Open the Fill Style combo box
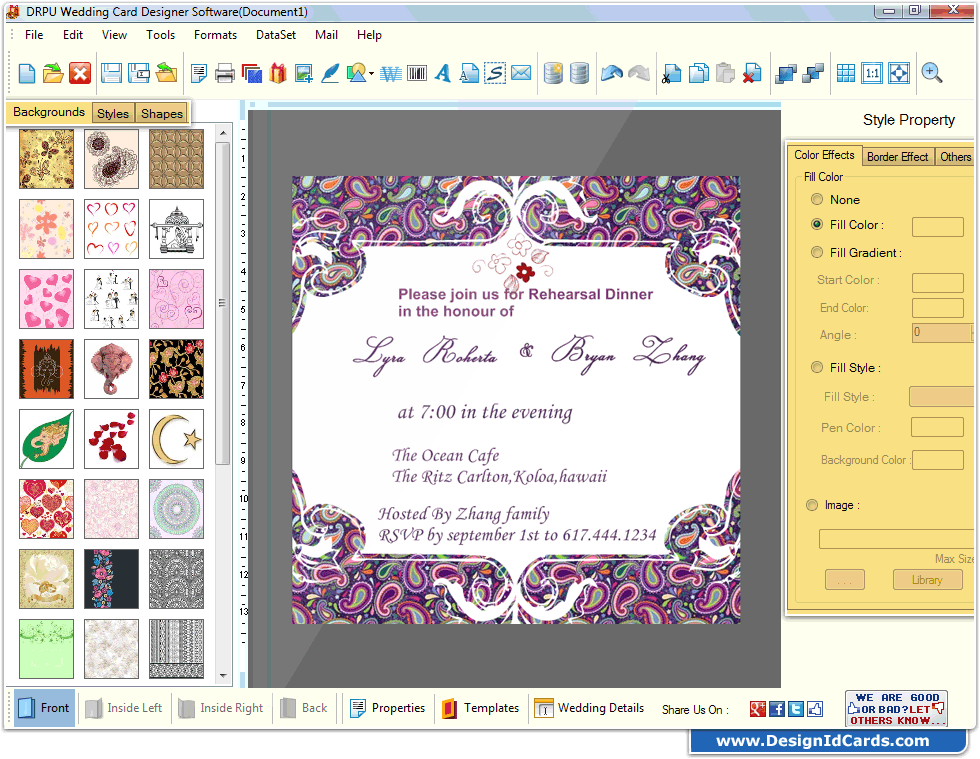 (941, 396)
